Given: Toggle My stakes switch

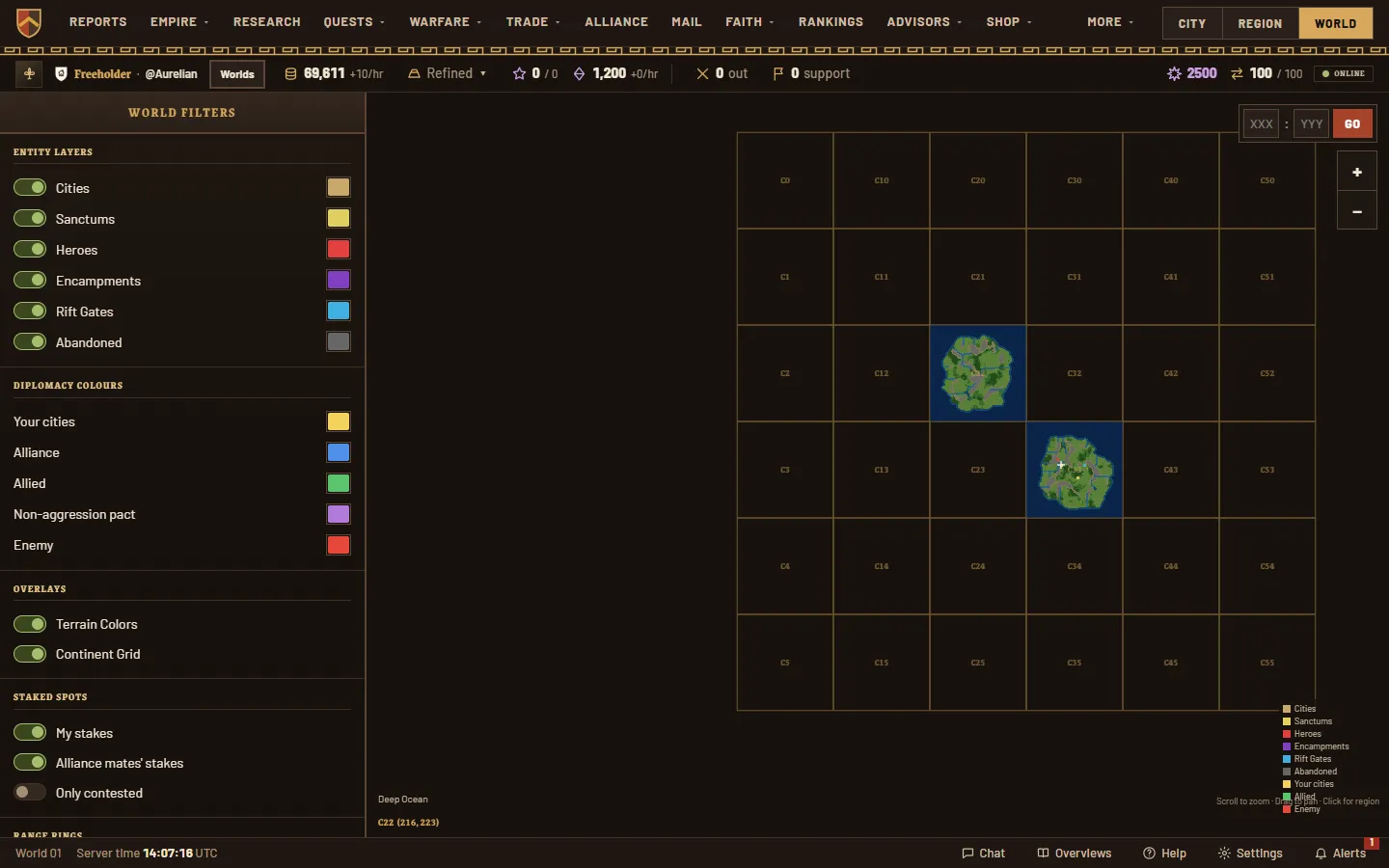Looking at the screenshot, I should (x=30, y=732).
